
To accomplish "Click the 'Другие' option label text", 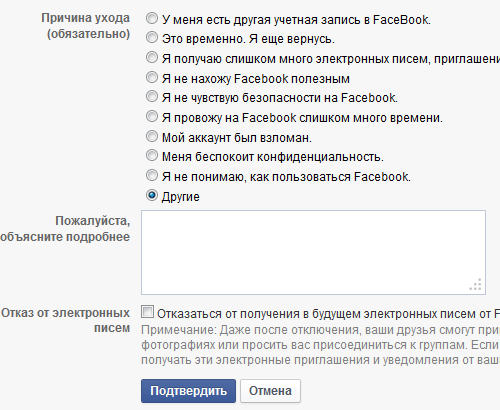I will coord(181,197).
